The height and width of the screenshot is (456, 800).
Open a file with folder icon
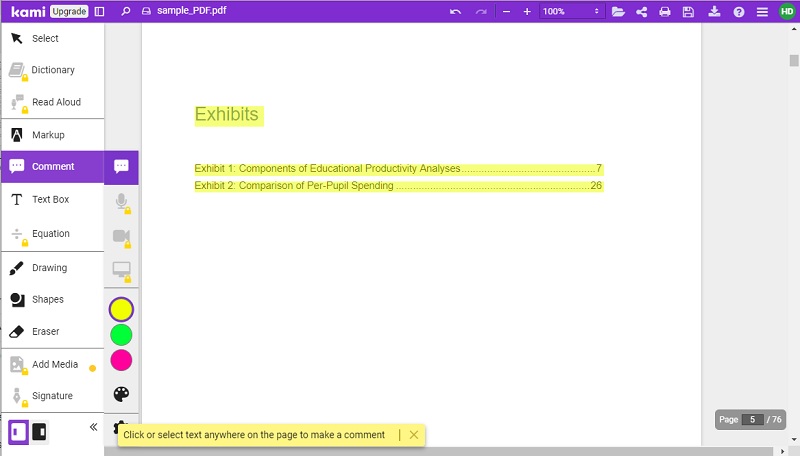(x=618, y=11)
